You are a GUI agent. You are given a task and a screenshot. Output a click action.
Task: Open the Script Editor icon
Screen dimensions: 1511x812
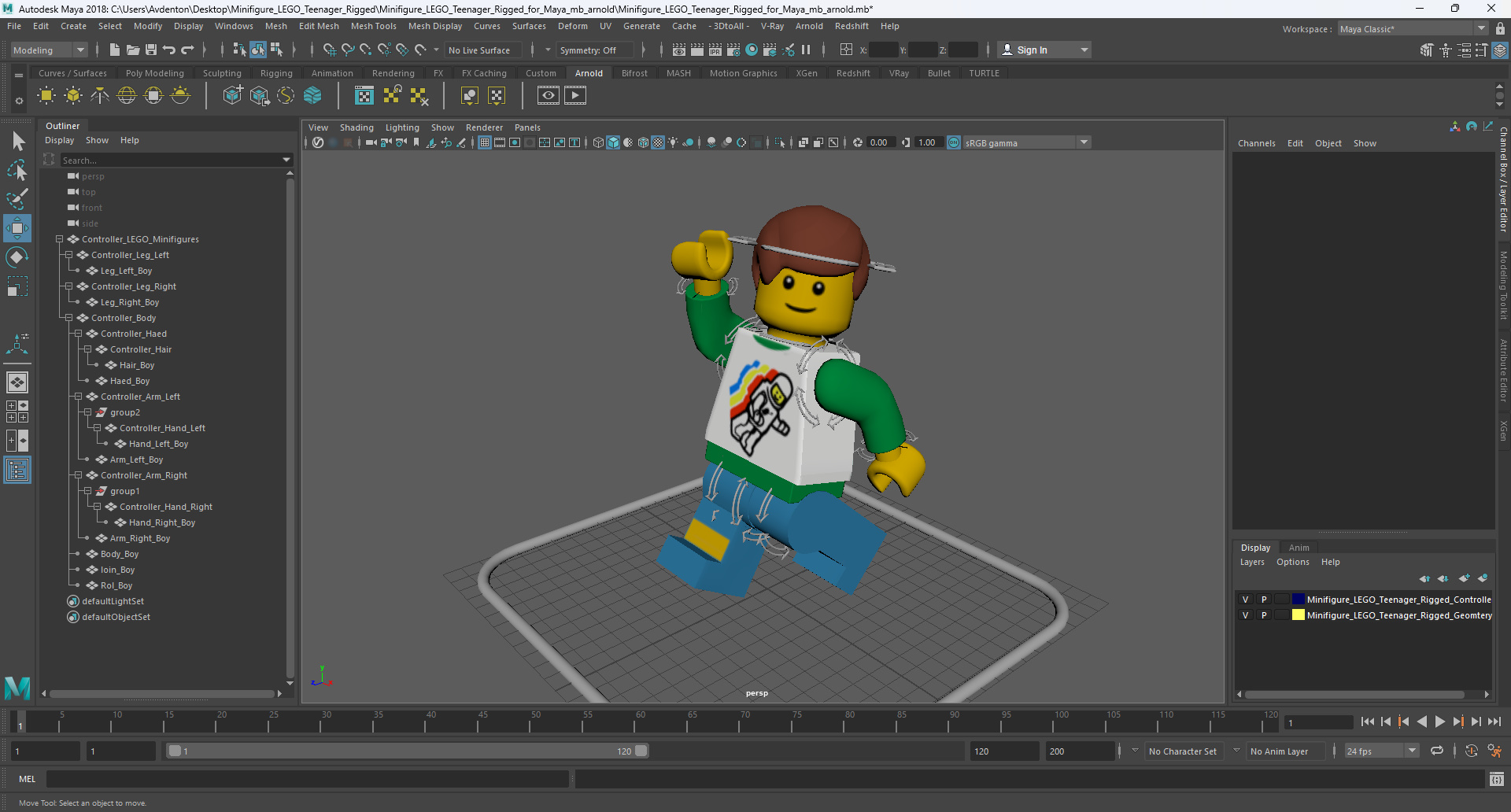1497,779
